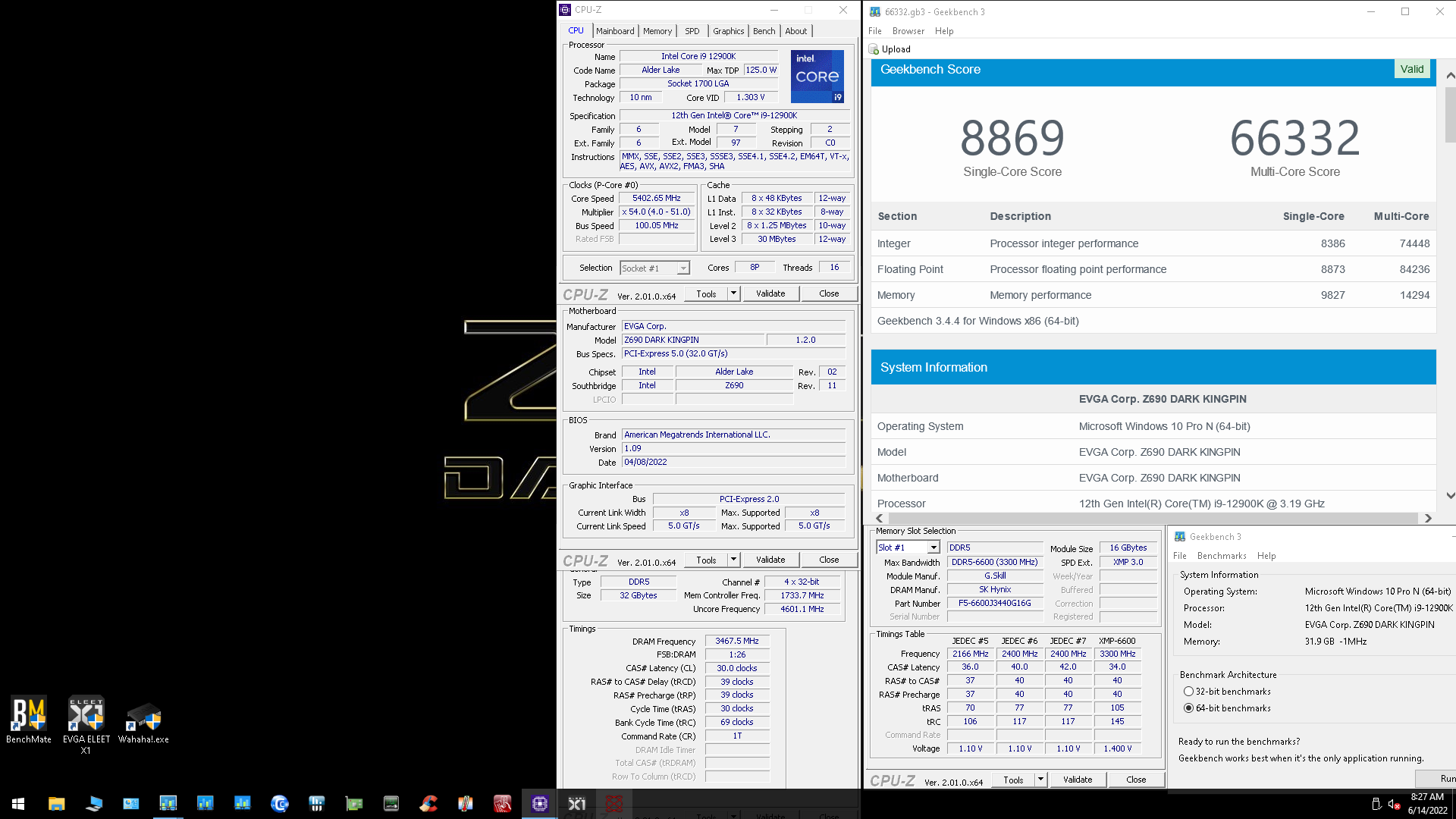Click the red lattice icon in taskbar
Screen dimensions: 1456x819
614,804
